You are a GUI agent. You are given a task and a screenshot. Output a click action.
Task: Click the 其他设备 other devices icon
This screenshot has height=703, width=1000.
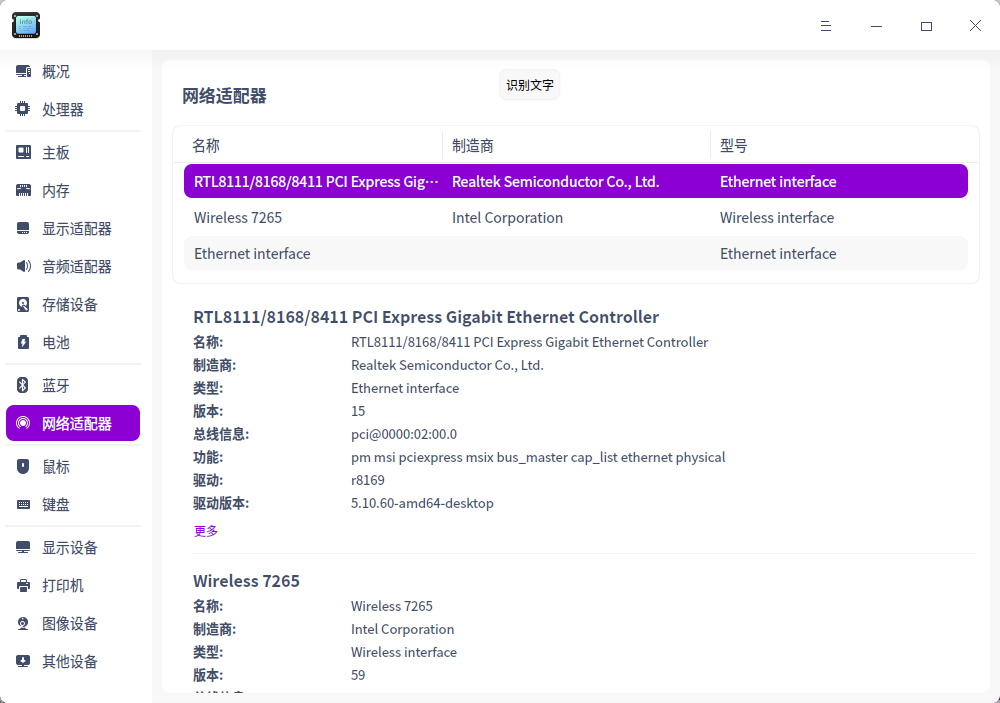pyautogui.click(x=24, y=661)
